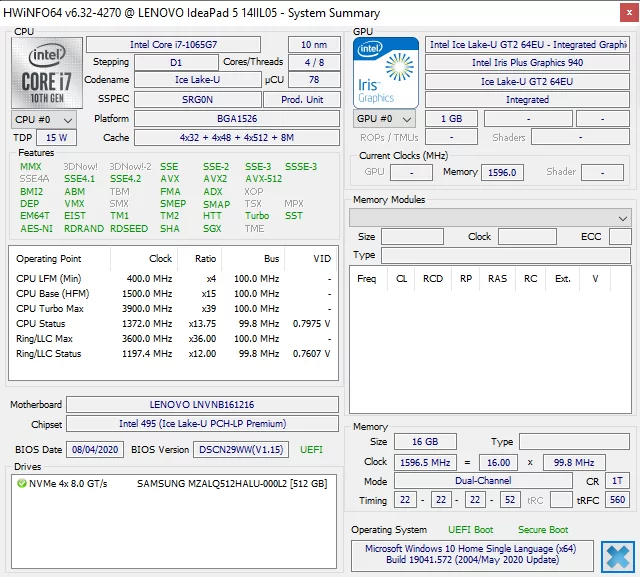Click the Memory Clock 1596.5 MHz field
This screenshot has height=577, width=640.
point(425,462)
